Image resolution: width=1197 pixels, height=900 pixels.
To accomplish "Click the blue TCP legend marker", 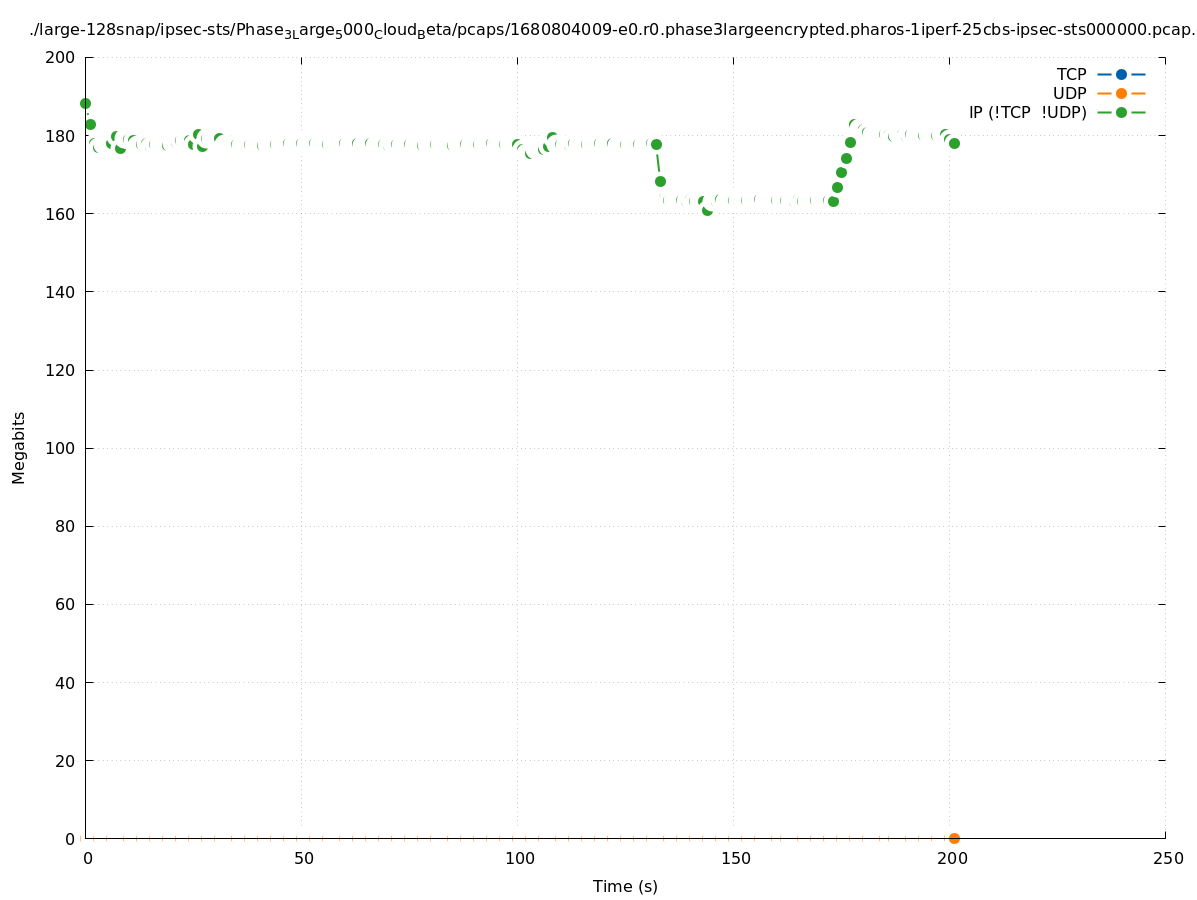I will 1121,75.
